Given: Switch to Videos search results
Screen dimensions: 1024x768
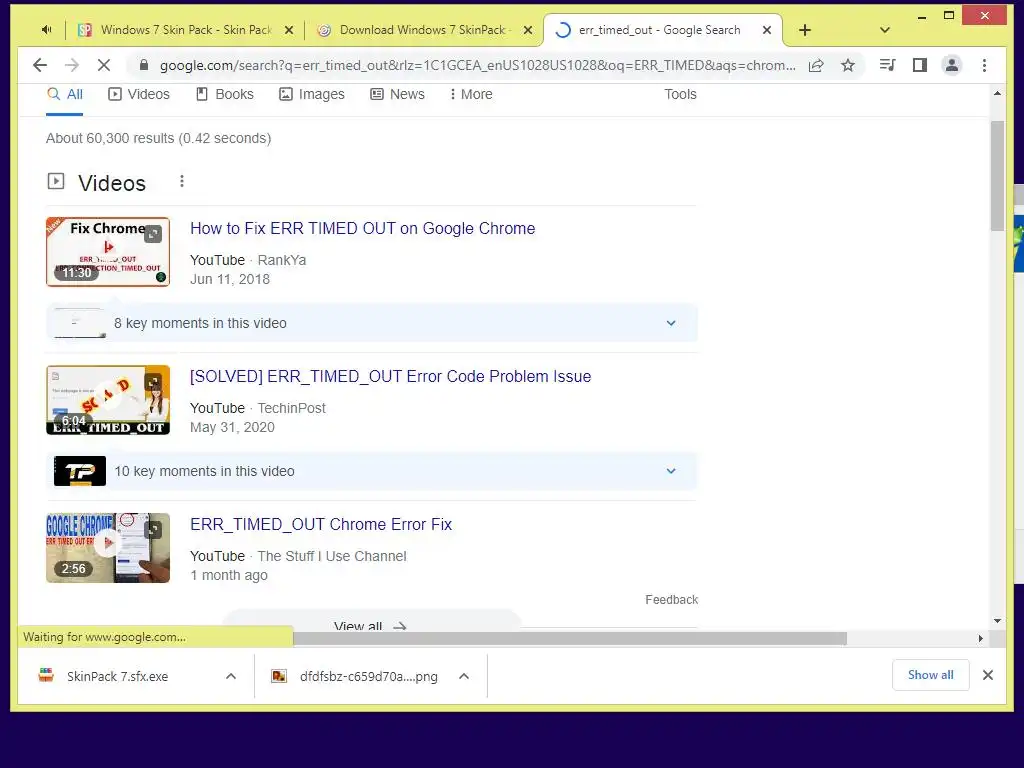Looking at the screenshot, I should (x=138, y=95).
